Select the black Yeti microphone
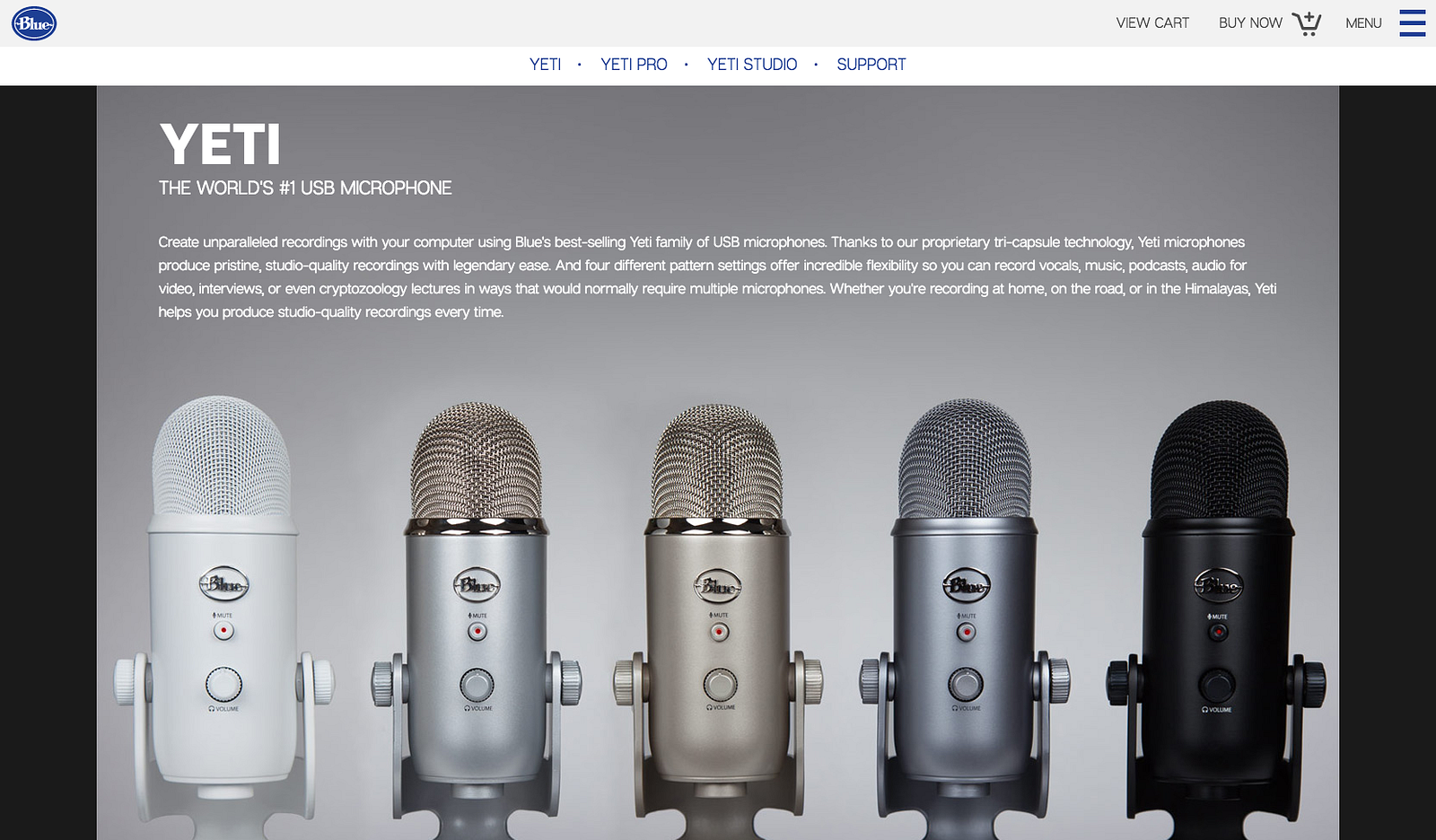 (x=1217, y=621)
